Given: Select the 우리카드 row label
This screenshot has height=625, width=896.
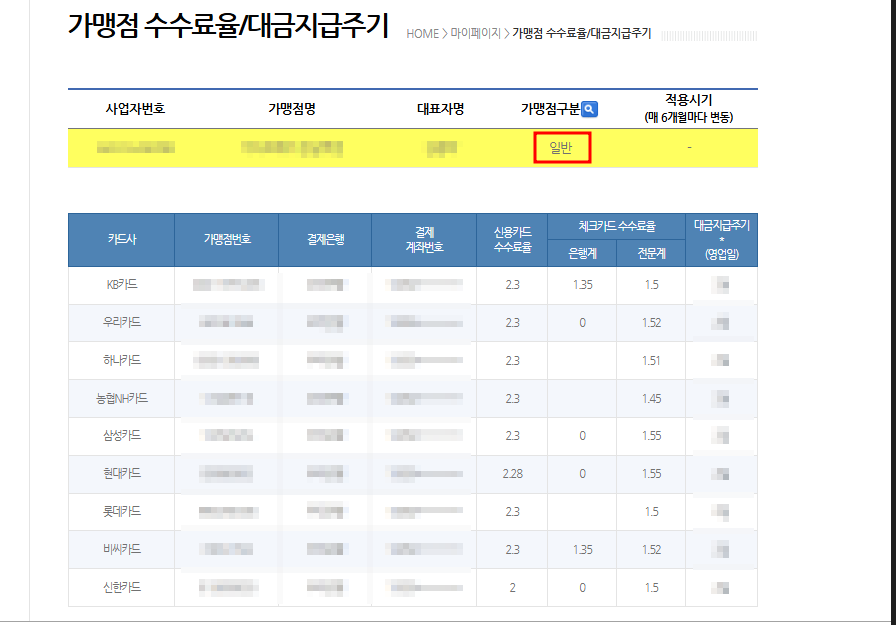Looking at the screenshot, I should (122, 322).
